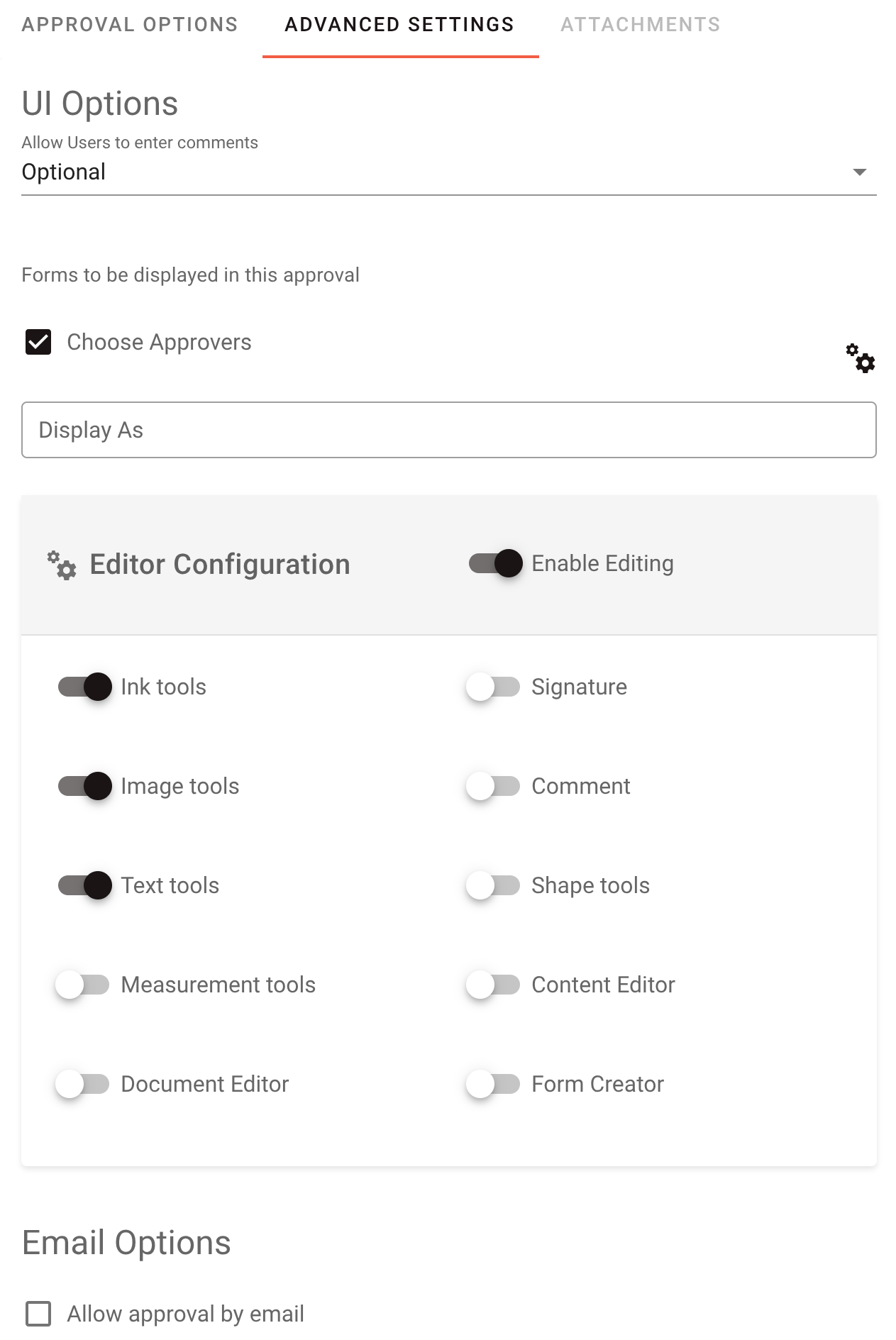This screenshot has height=1340, width=896.
Task: Click the settings gears icon beside Choose Approvers
Action: tap(861, 360)
